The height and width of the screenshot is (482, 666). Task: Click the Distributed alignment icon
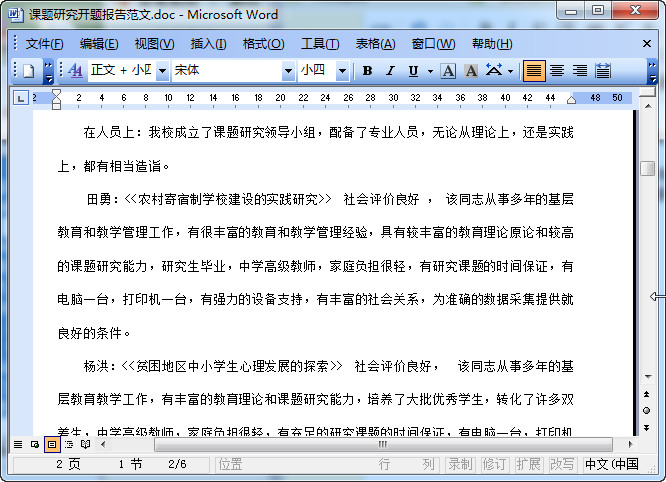602,70
